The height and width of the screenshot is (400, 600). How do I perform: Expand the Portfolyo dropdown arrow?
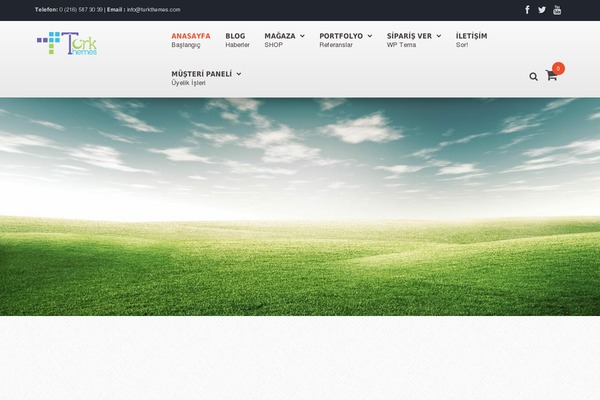(370, 36)
